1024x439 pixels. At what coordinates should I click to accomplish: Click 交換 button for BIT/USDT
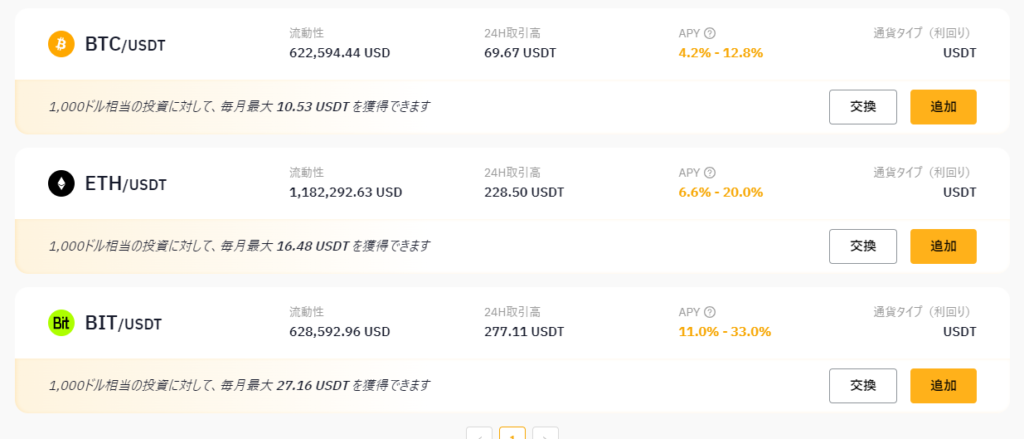click(863, 385)
